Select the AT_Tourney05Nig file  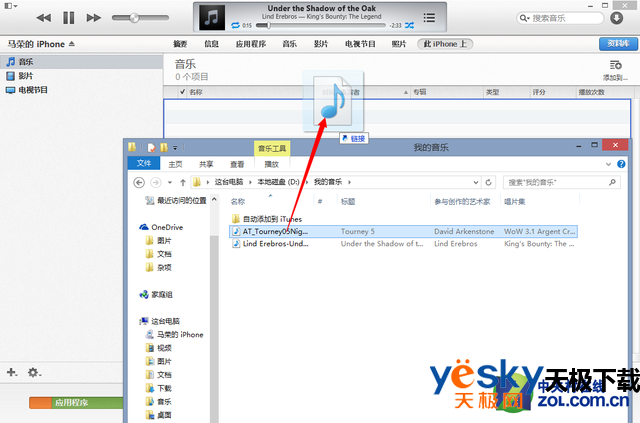click(x=403, y=232)
